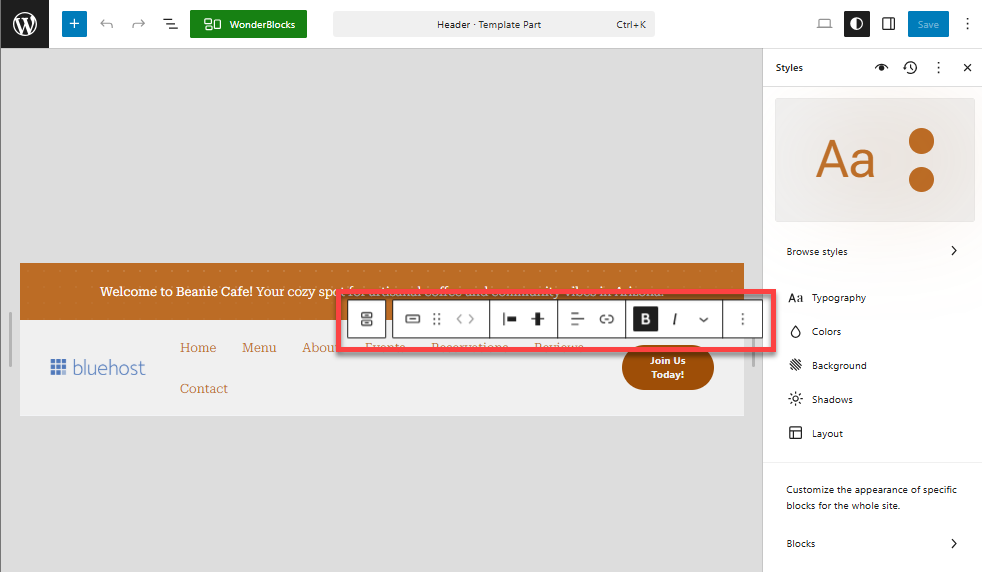Image resolution: width=982 pixels, height=572 pixels.
Task: Toggle Italic formatting in block toolbar
Action: (675, 319)
